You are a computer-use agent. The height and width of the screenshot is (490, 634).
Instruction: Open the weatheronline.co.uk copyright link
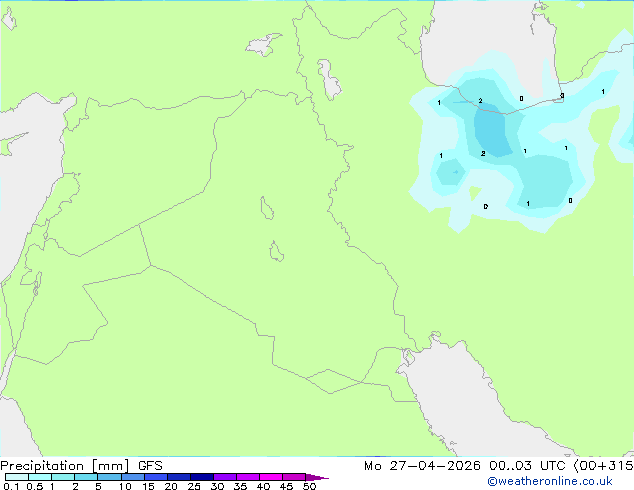(x=550, y=481)
